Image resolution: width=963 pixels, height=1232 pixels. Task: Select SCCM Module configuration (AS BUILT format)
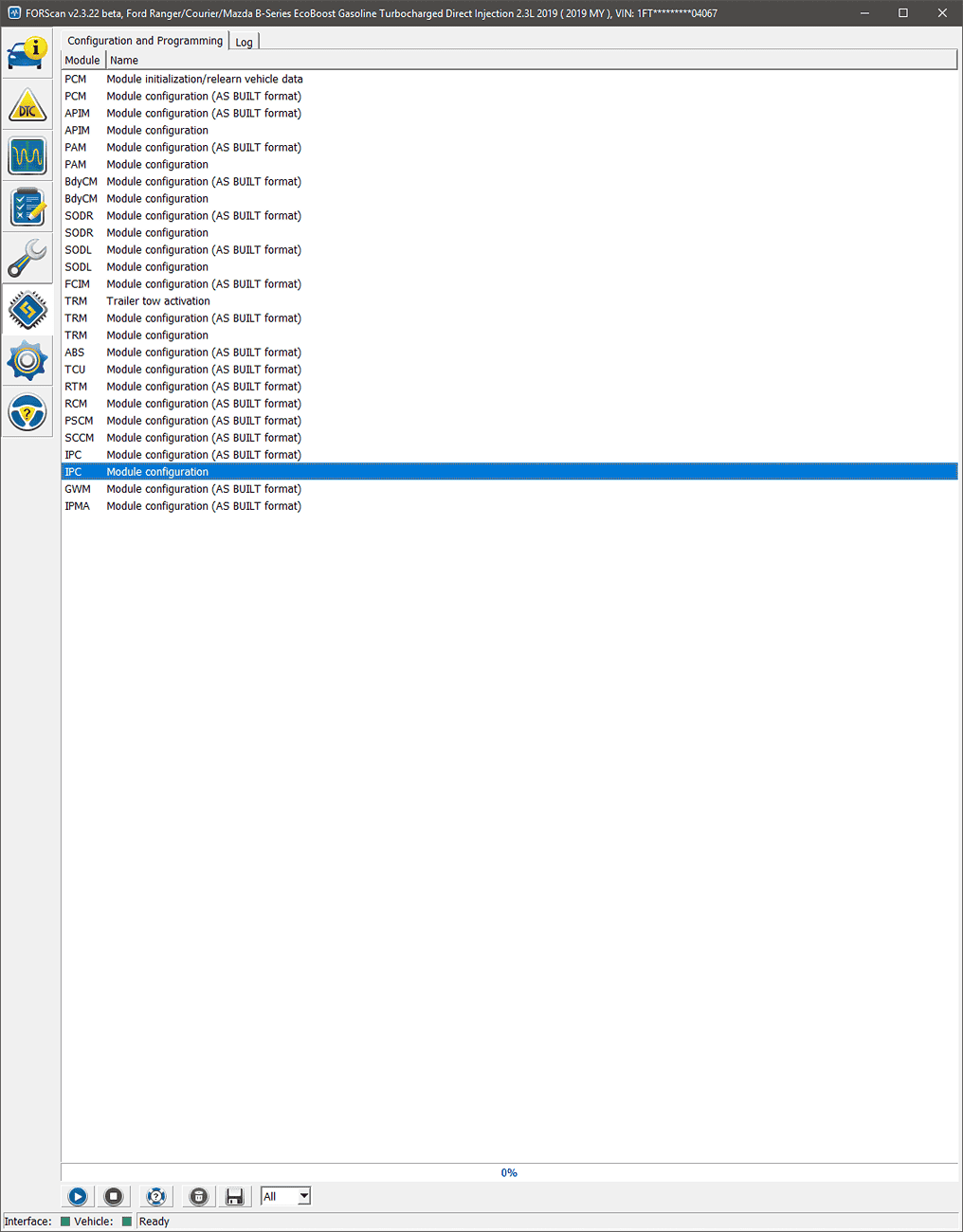510,438
